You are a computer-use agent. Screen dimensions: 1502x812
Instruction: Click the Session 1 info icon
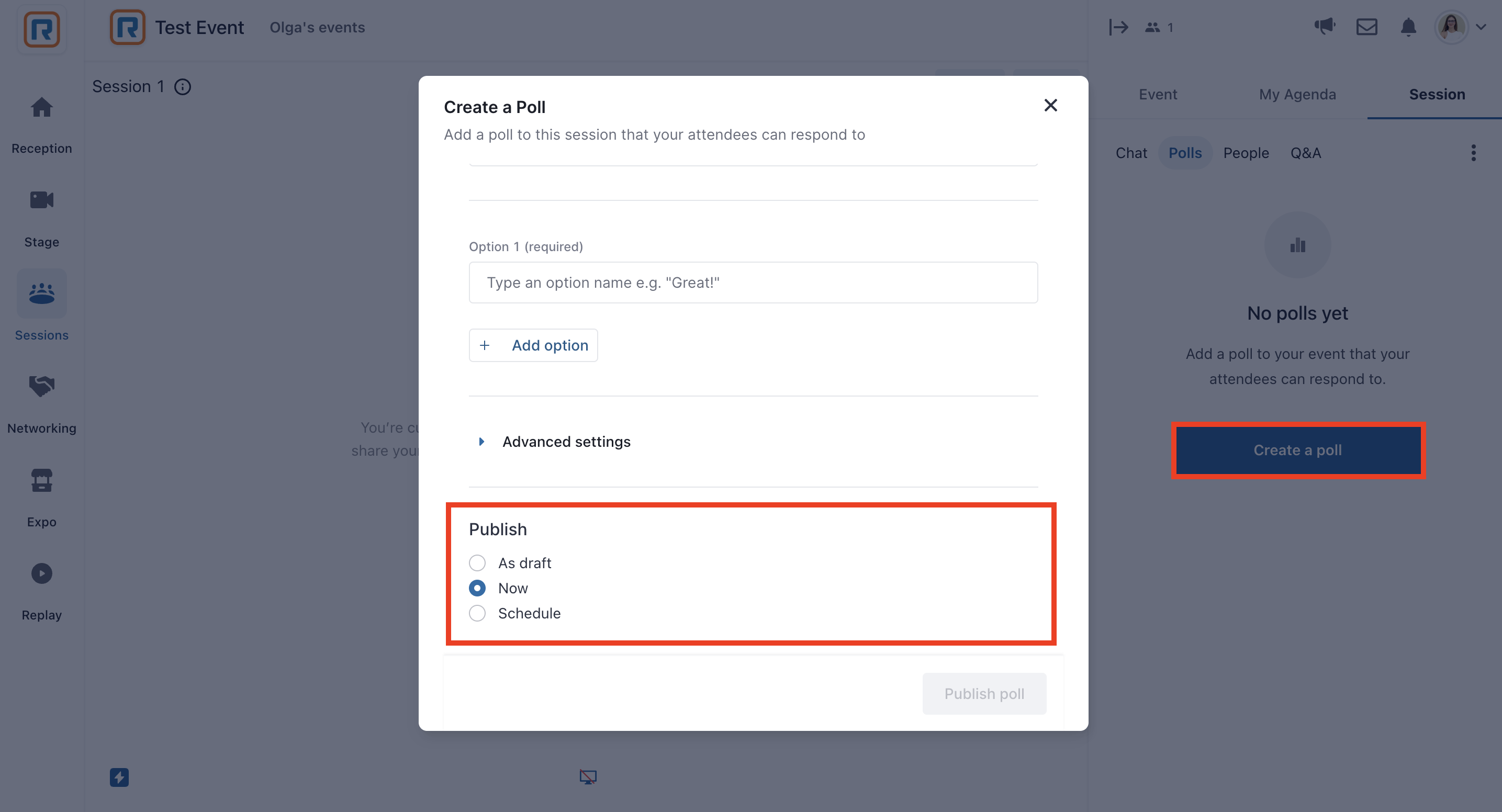(183, 87)
